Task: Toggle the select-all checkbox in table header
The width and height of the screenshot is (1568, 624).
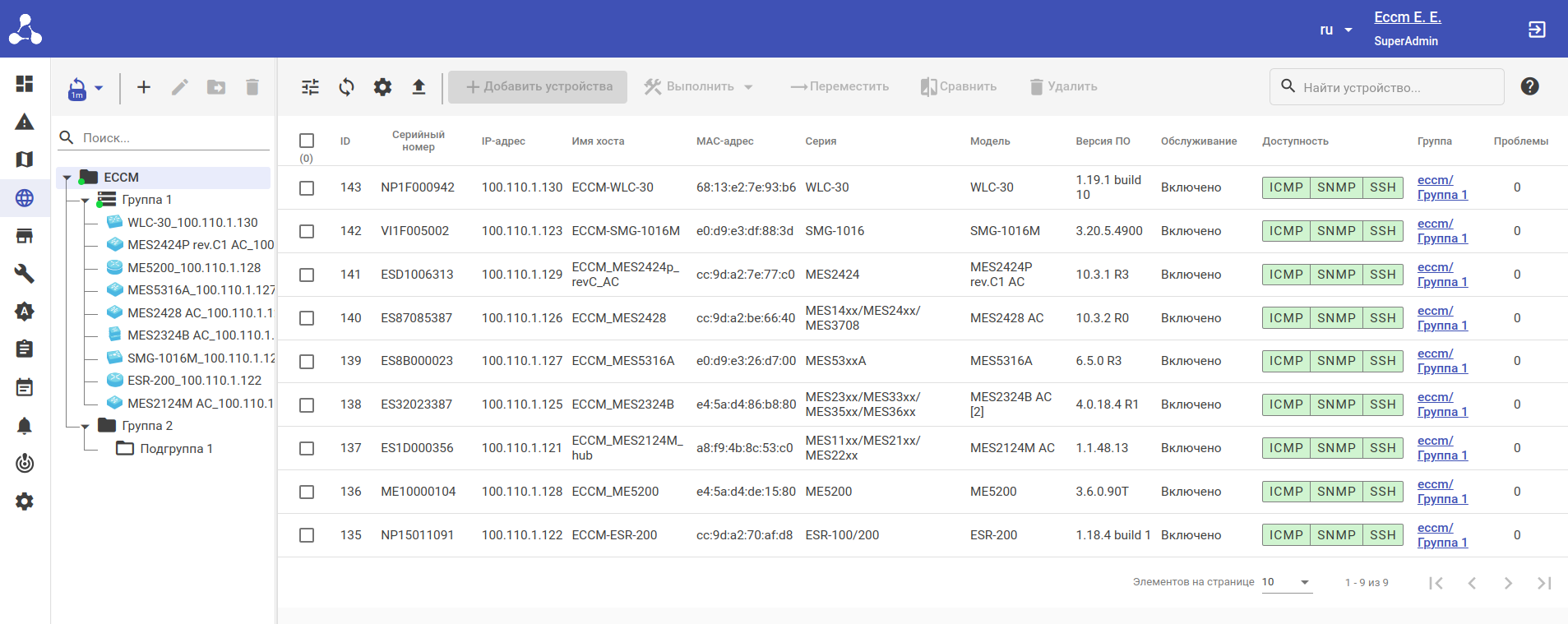Action: pyautogui.click(x=307, y=141)
